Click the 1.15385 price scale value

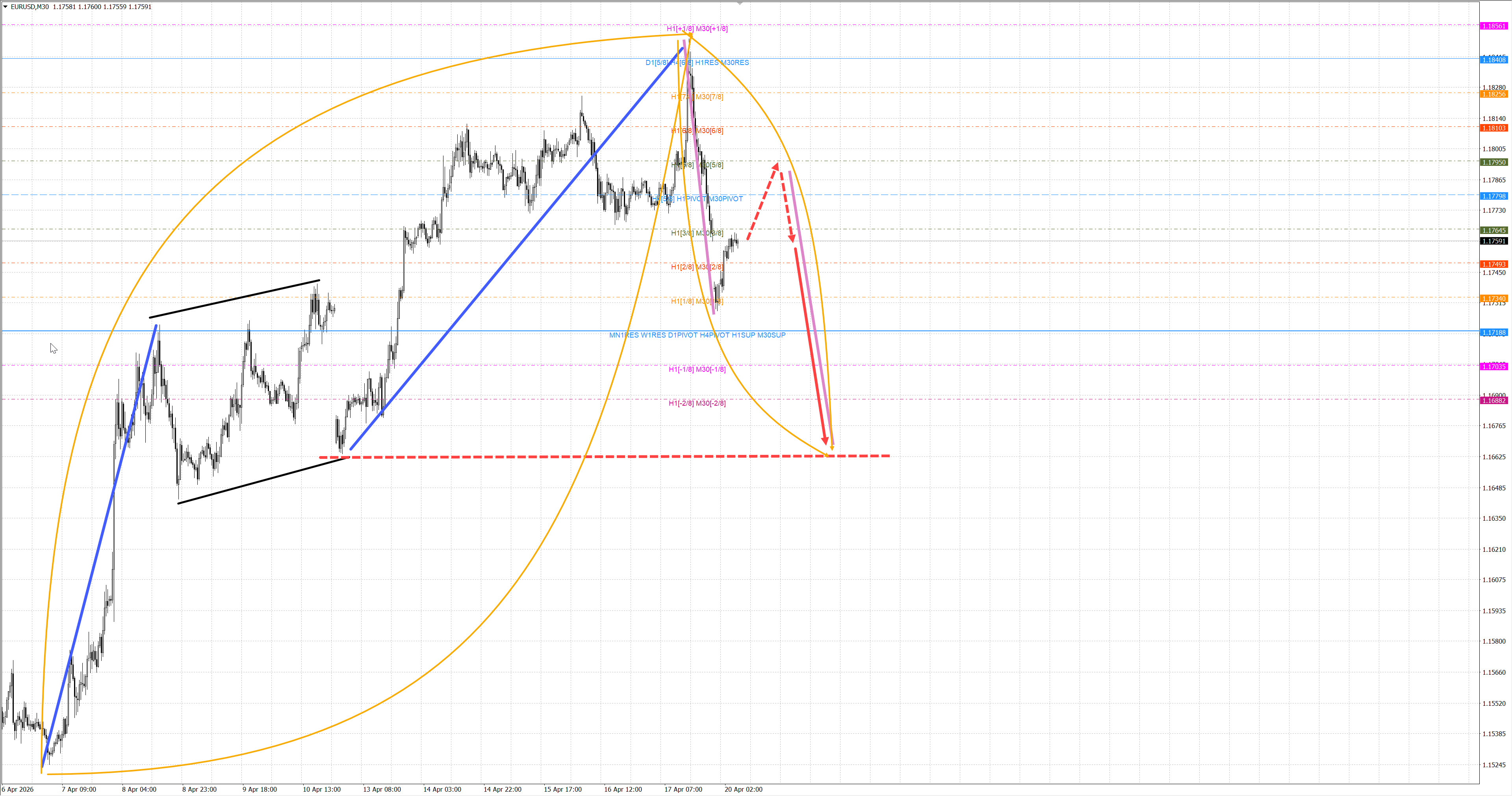pyautogui.click(x=1494, y=735)
